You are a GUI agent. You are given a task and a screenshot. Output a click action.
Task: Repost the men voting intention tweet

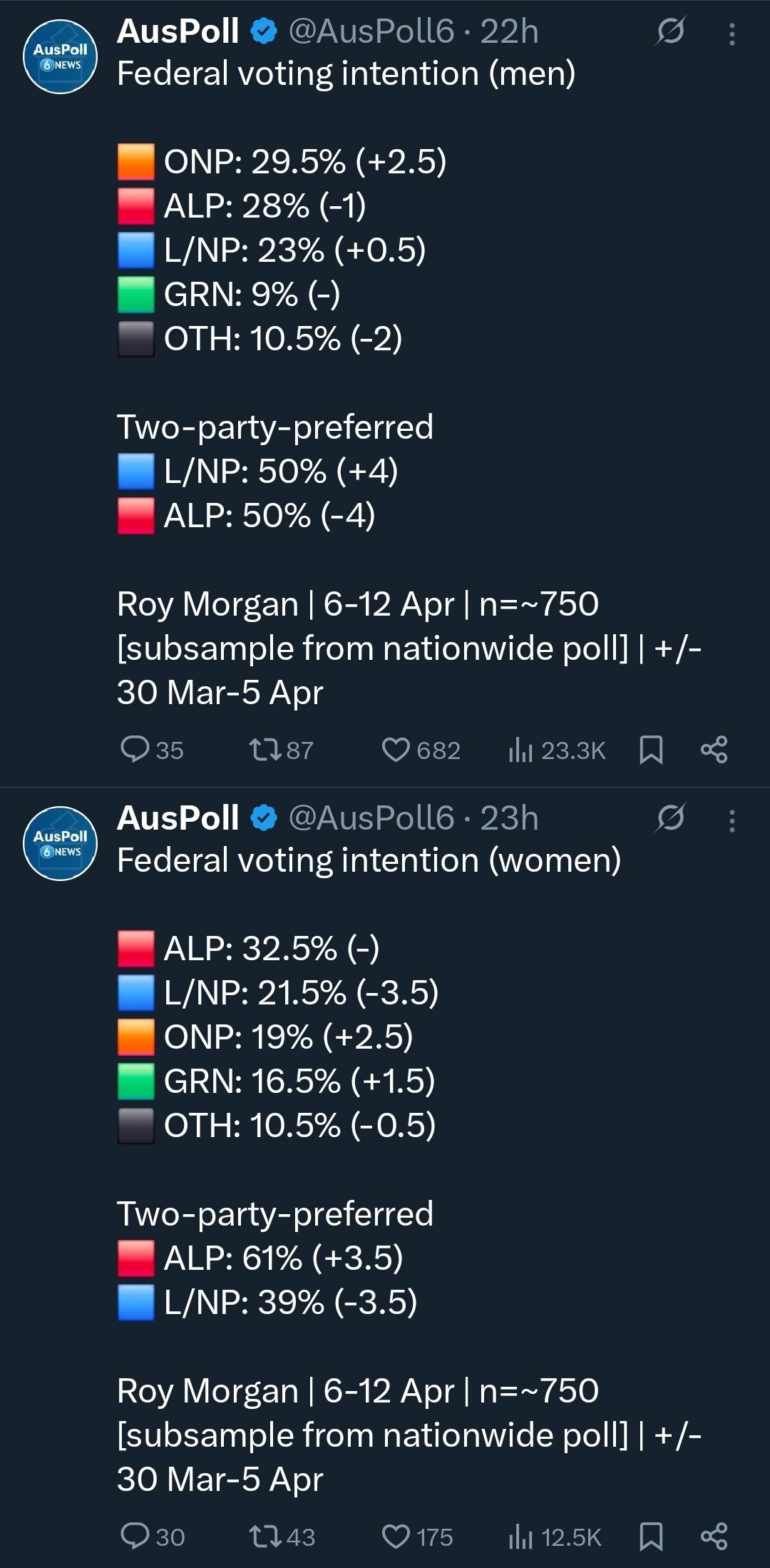pyautogui.click(x=265, y=750)
